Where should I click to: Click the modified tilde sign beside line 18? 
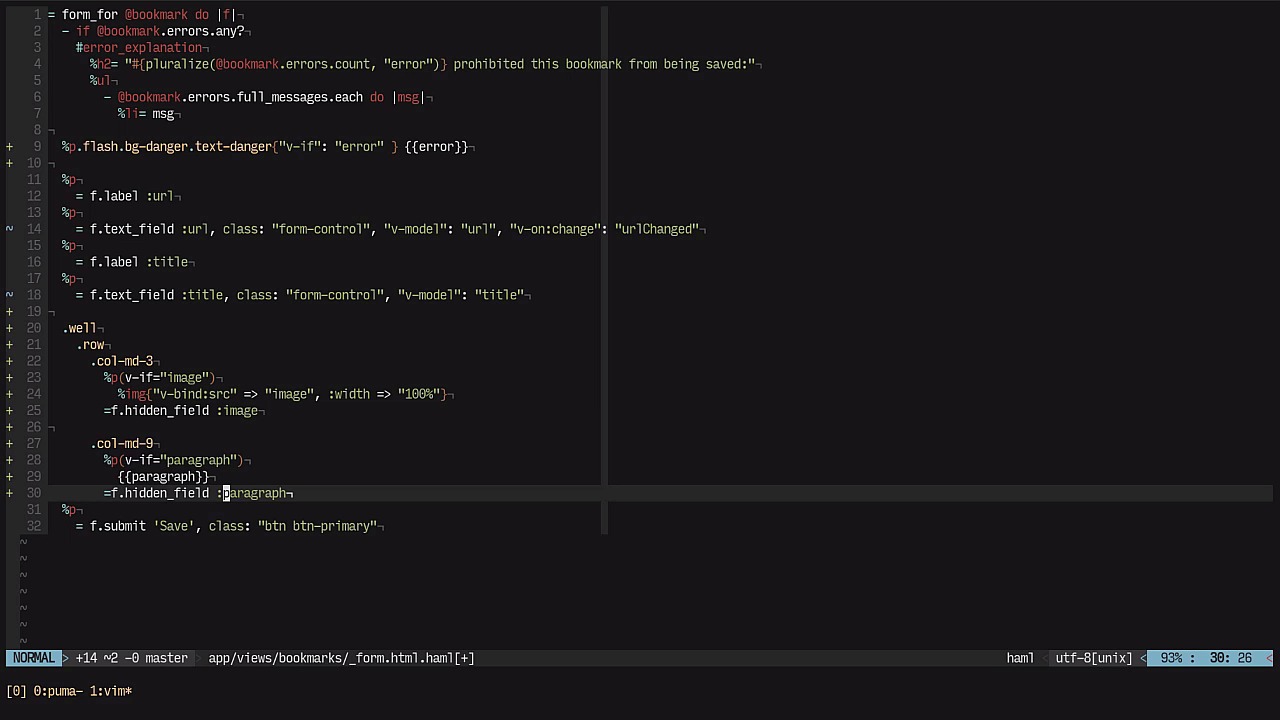10,295
